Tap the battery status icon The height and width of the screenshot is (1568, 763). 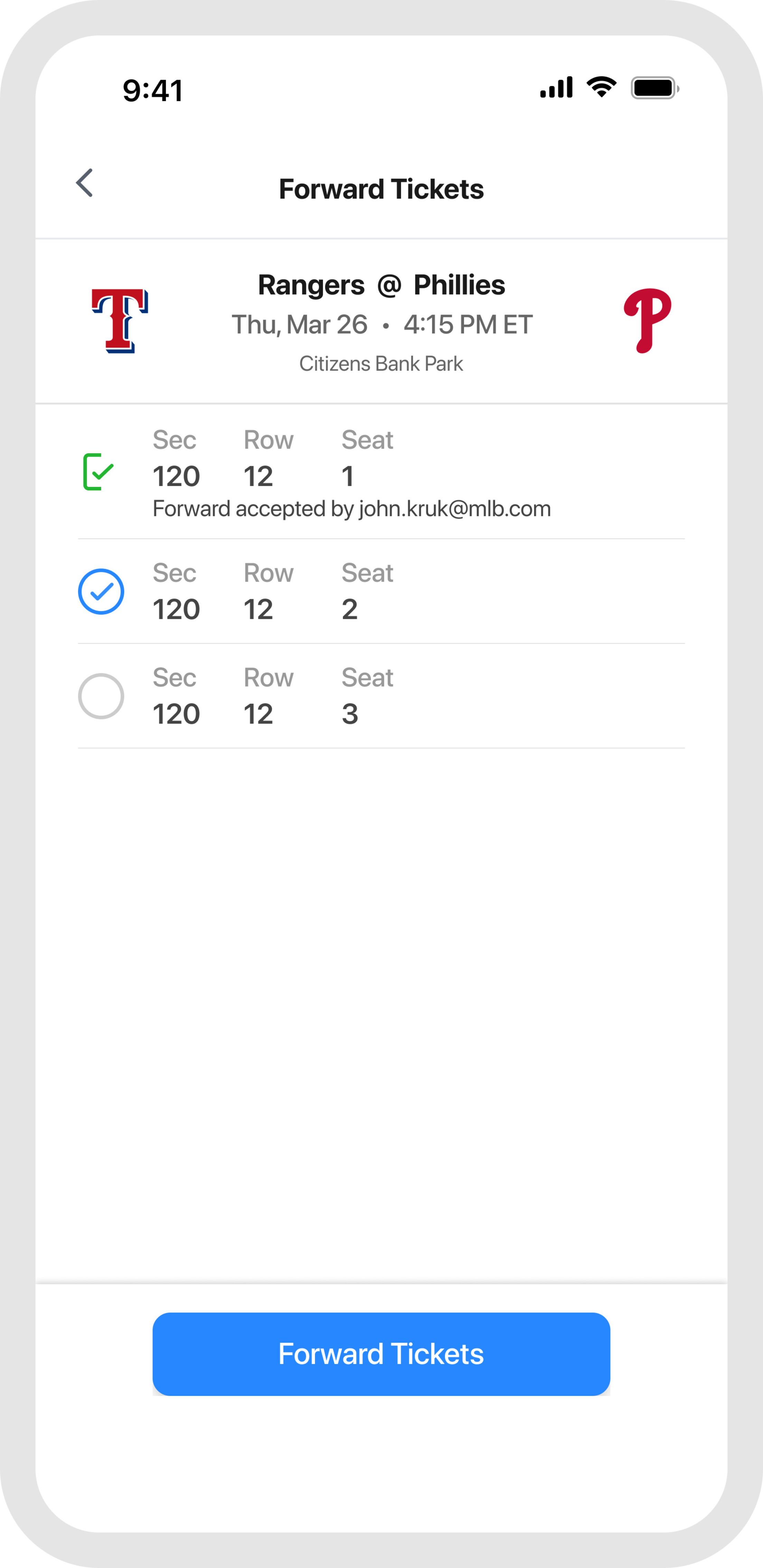[x=654, y=88]
